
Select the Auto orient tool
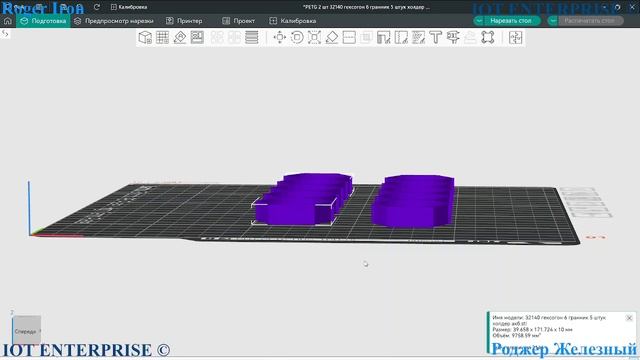180,38
